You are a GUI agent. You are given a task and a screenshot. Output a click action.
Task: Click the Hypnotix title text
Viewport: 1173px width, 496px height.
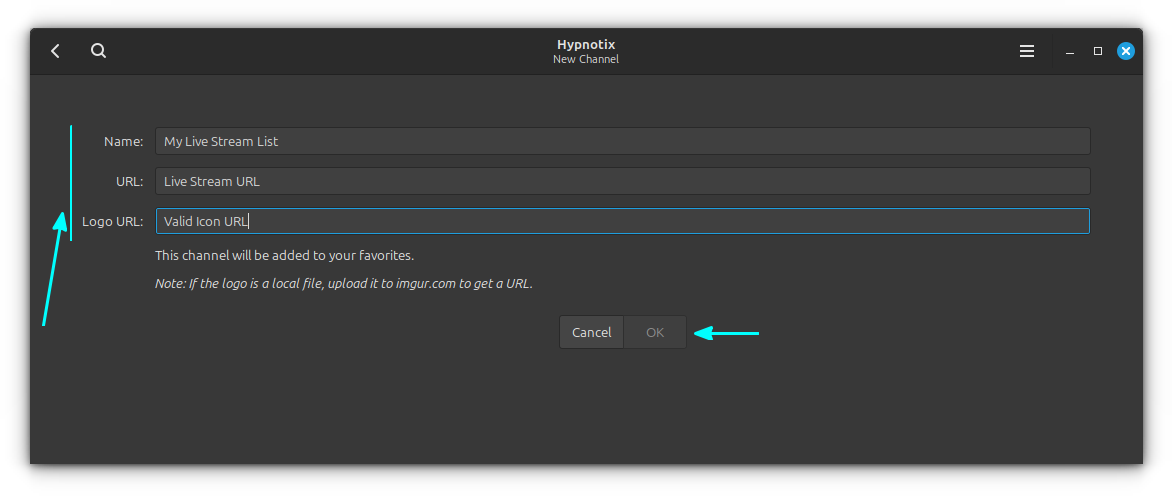point(586,44)
